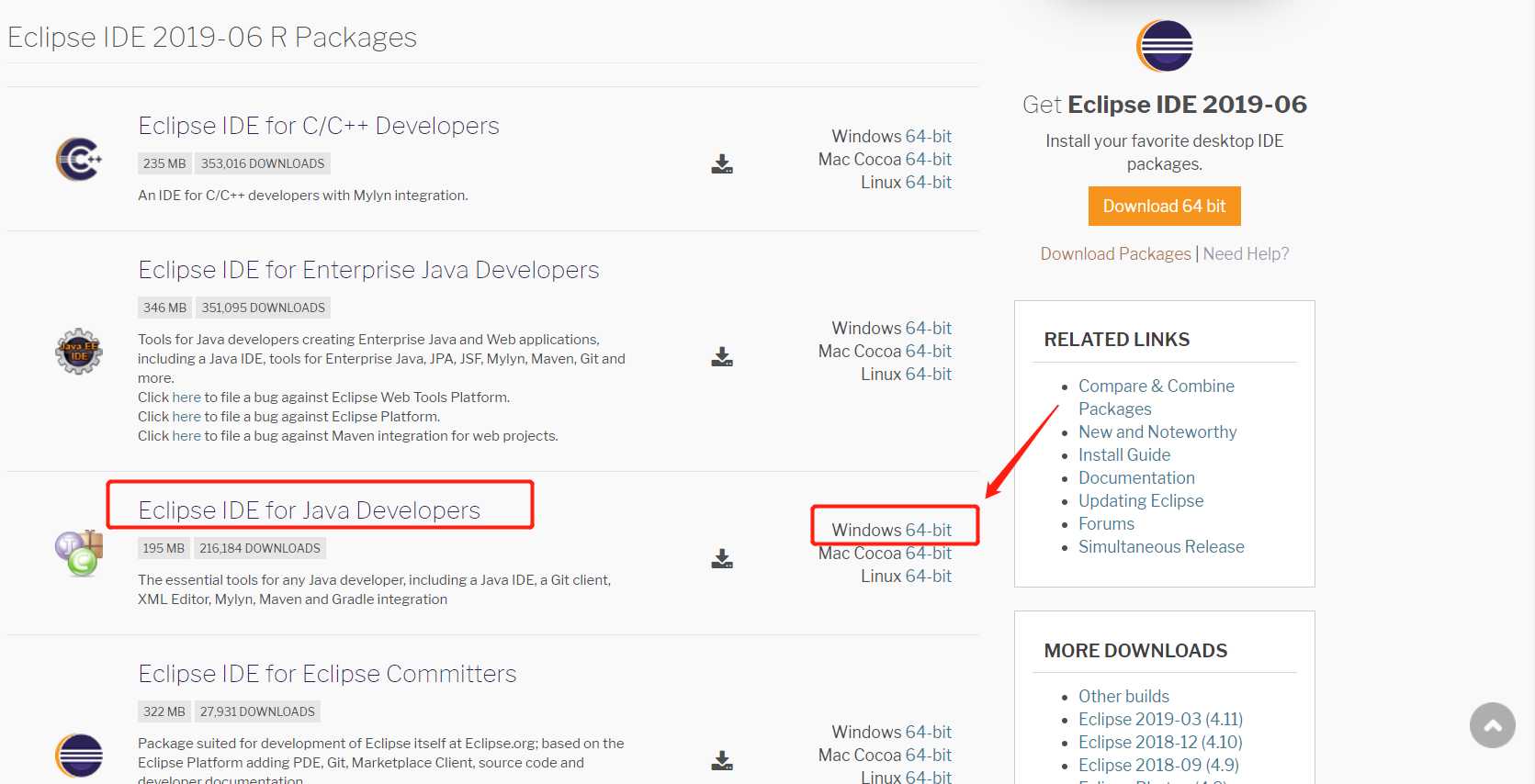
Task: Click the RELATED LINKS heading
Action: pos(1117,340)
